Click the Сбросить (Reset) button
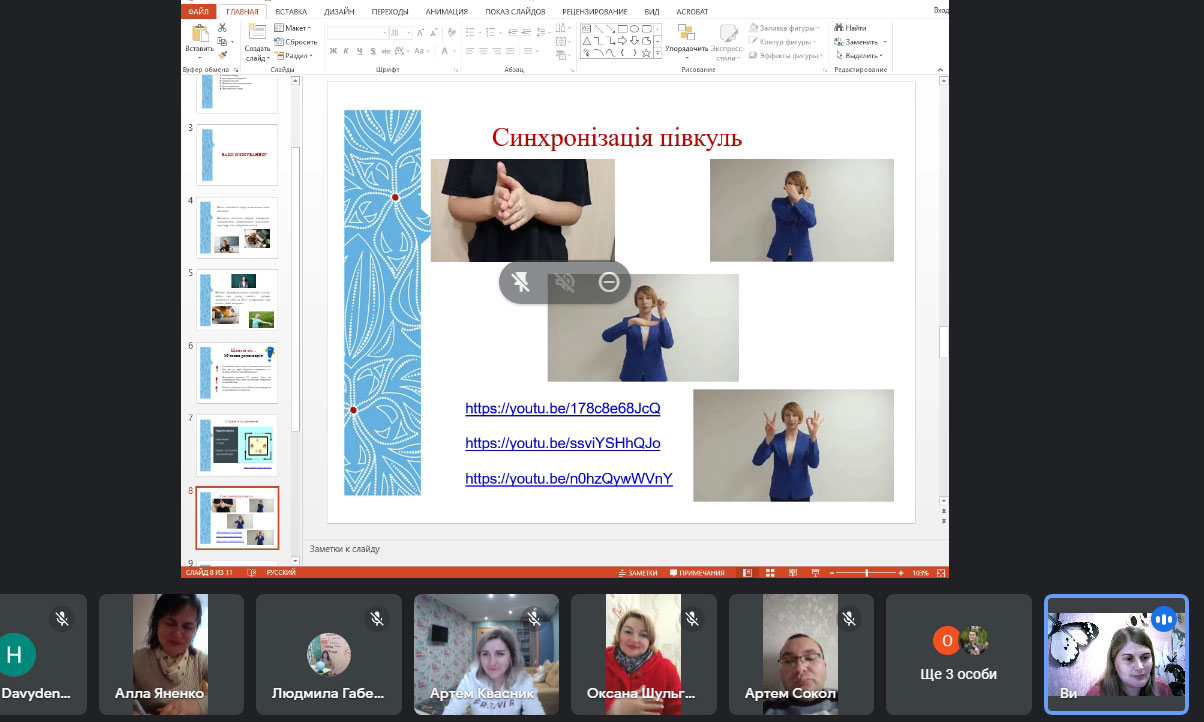Viewport: 1204px width, 722px height. 296,42
